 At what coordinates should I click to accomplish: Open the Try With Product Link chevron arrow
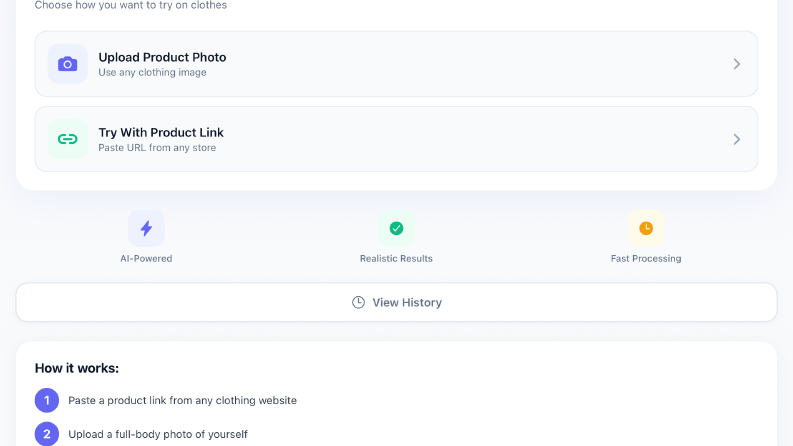(737, 139)
